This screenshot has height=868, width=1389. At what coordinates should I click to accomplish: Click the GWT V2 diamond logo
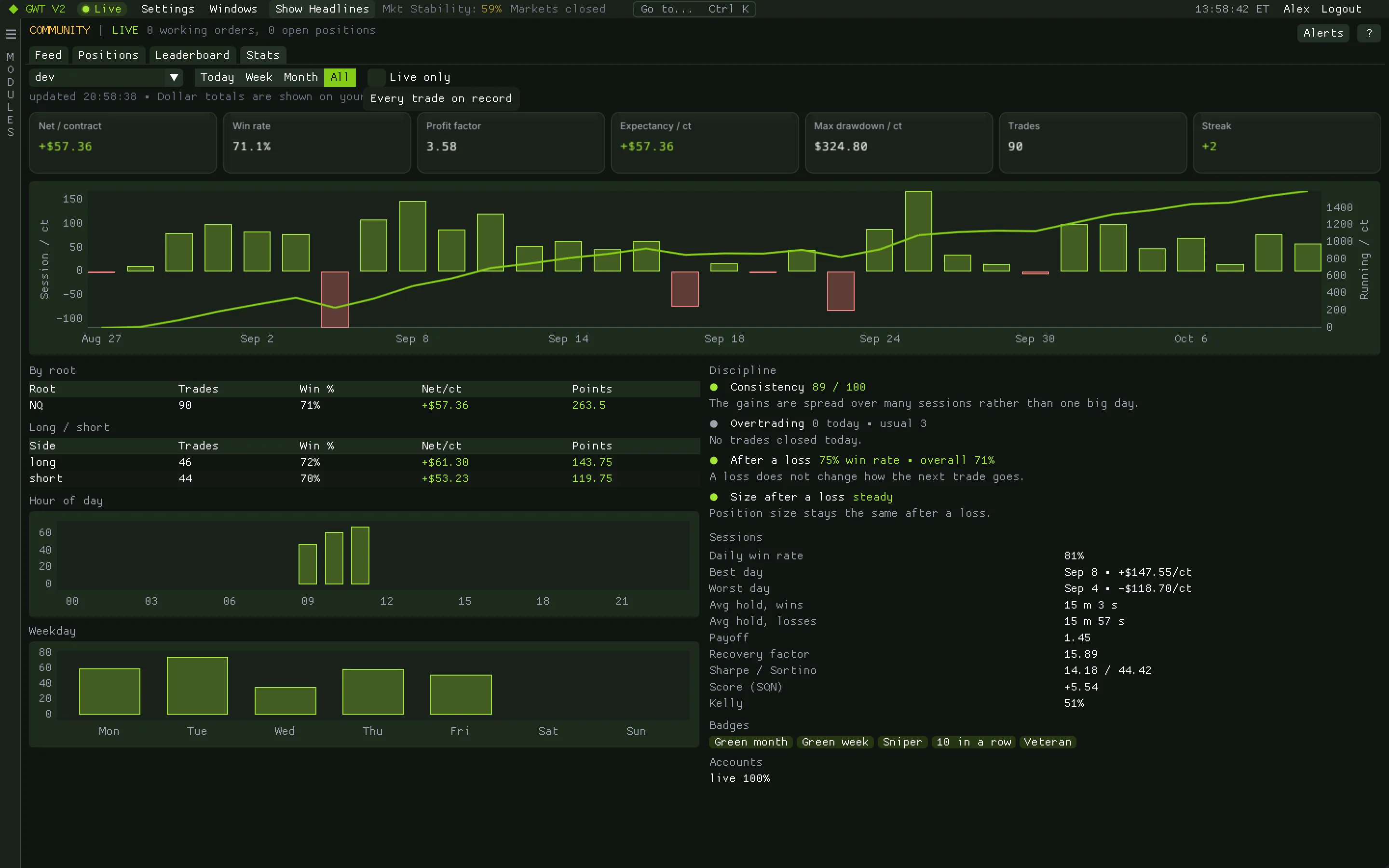(14, 9)
